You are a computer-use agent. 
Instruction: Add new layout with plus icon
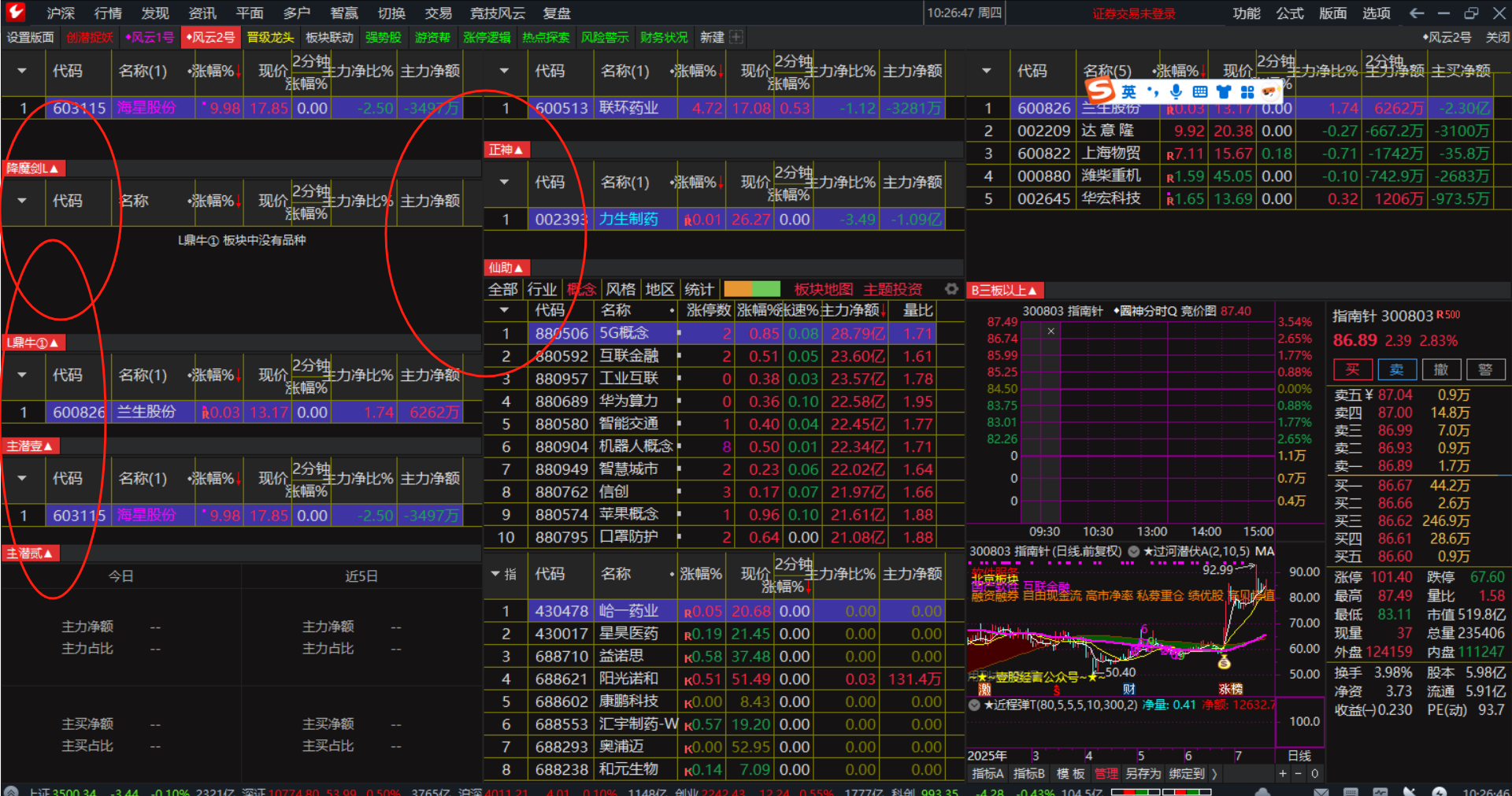(x=736, y=37)
